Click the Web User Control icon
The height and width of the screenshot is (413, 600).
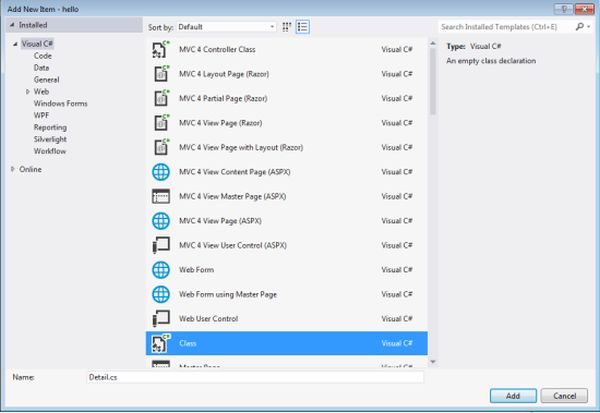[161, 318]
